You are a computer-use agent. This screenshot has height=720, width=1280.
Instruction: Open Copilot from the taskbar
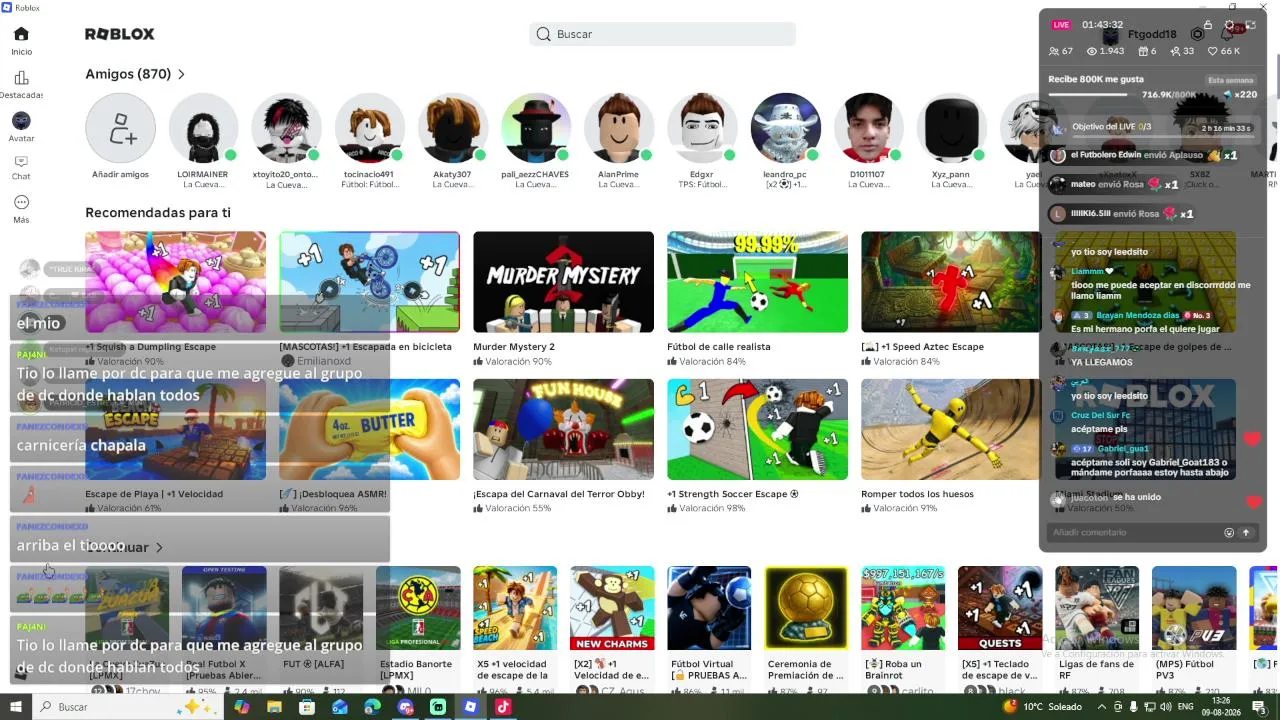(241, 707)
